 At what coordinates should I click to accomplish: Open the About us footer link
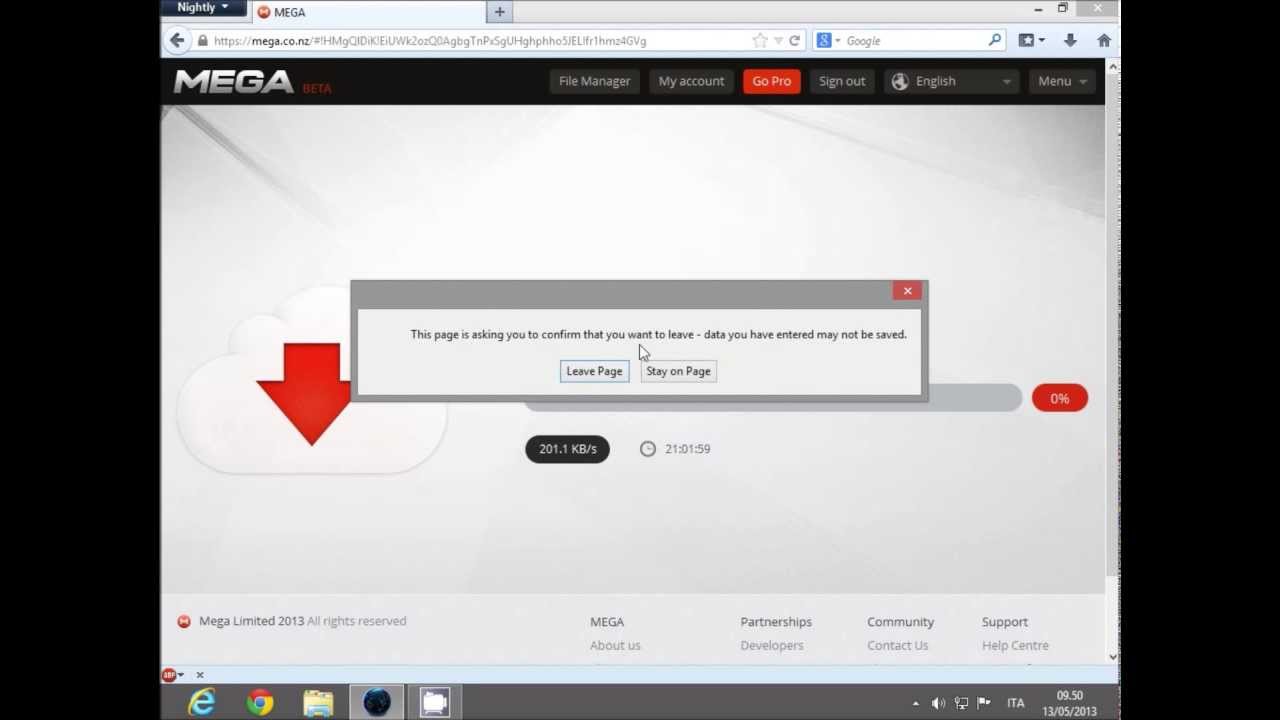[x=615, y=645]
